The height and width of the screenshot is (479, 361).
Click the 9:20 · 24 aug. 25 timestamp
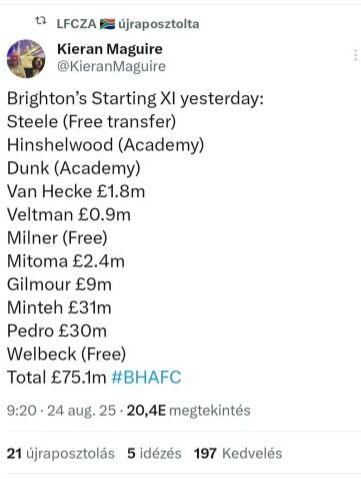coord(61,411)
